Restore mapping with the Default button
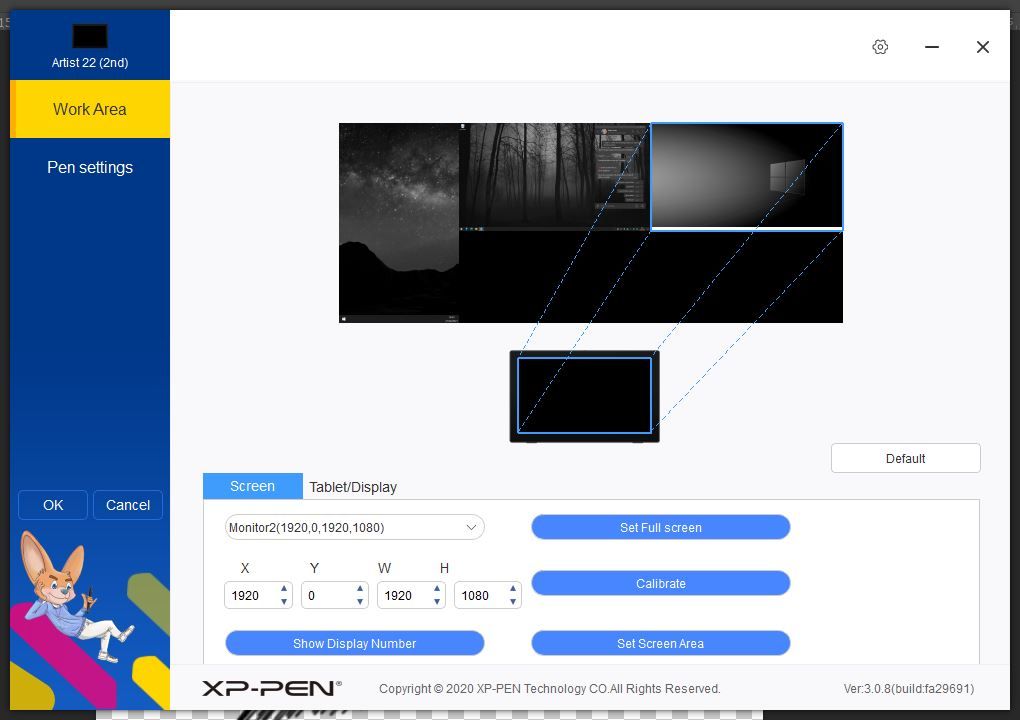This screenshot has width=1020, height=720. coord(904,458)
